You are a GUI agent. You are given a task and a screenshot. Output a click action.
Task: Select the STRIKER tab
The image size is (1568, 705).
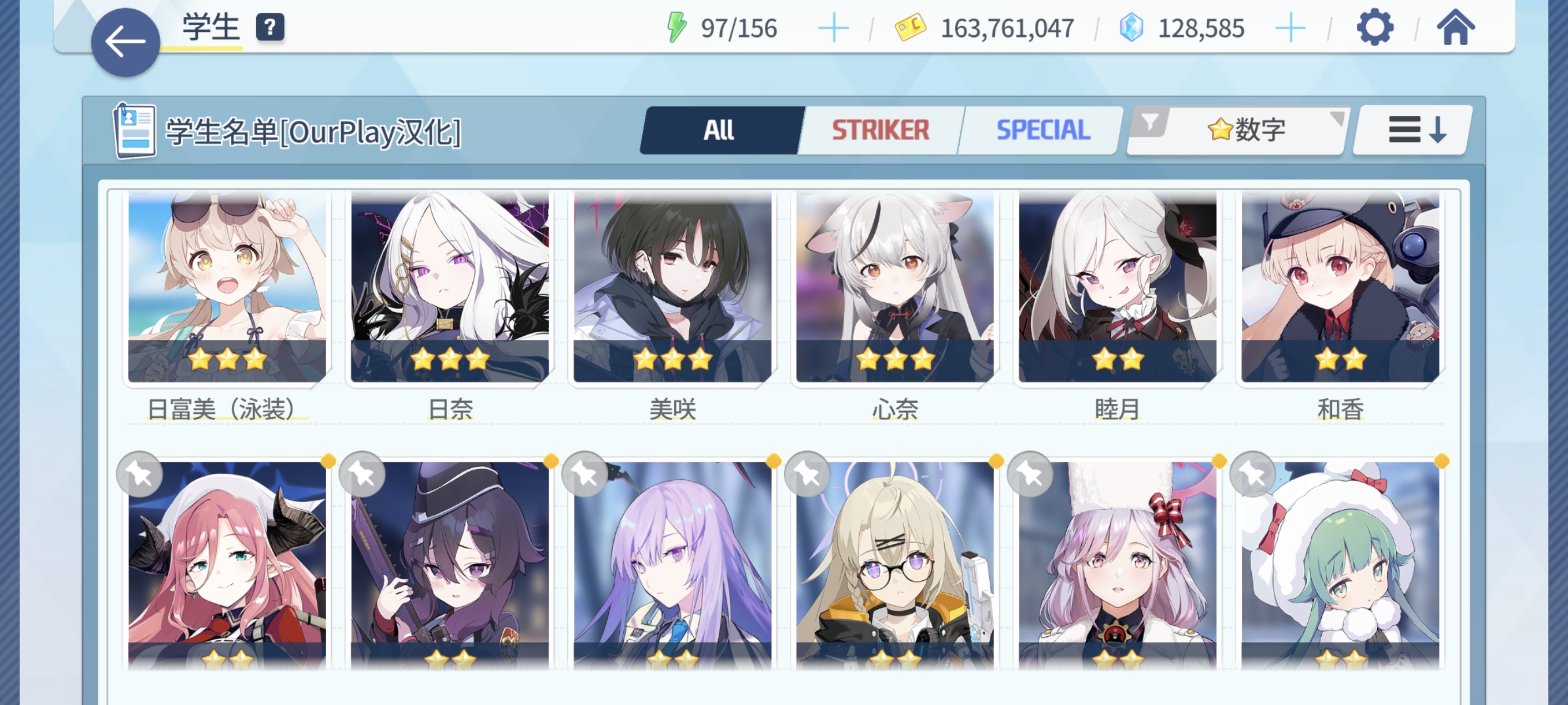pyautogui.click(x=880, y=130)
